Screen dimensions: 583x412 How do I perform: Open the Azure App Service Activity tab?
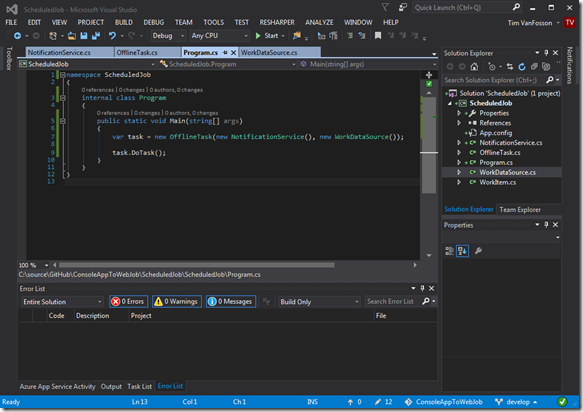tap(57, 386)
